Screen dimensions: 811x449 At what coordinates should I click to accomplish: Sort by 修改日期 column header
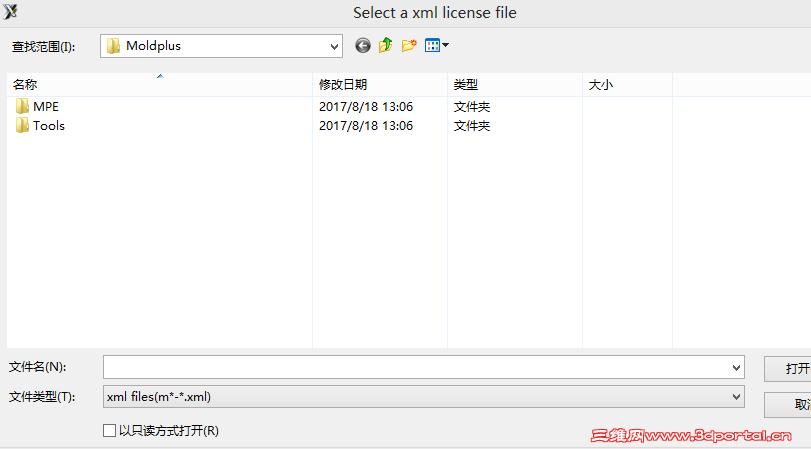380,84
